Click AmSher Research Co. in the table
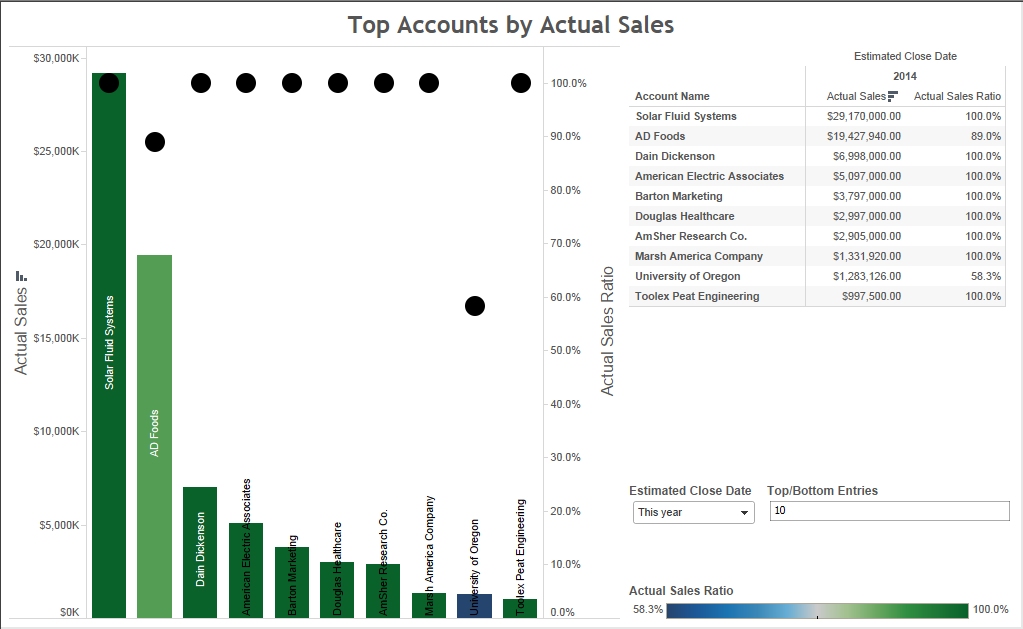Viewport: 1023px width, 629px height. pos(691,236)
